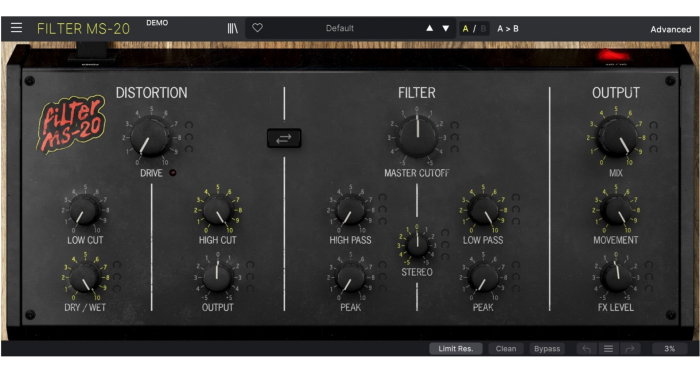Click the Default preset name field

340,28
